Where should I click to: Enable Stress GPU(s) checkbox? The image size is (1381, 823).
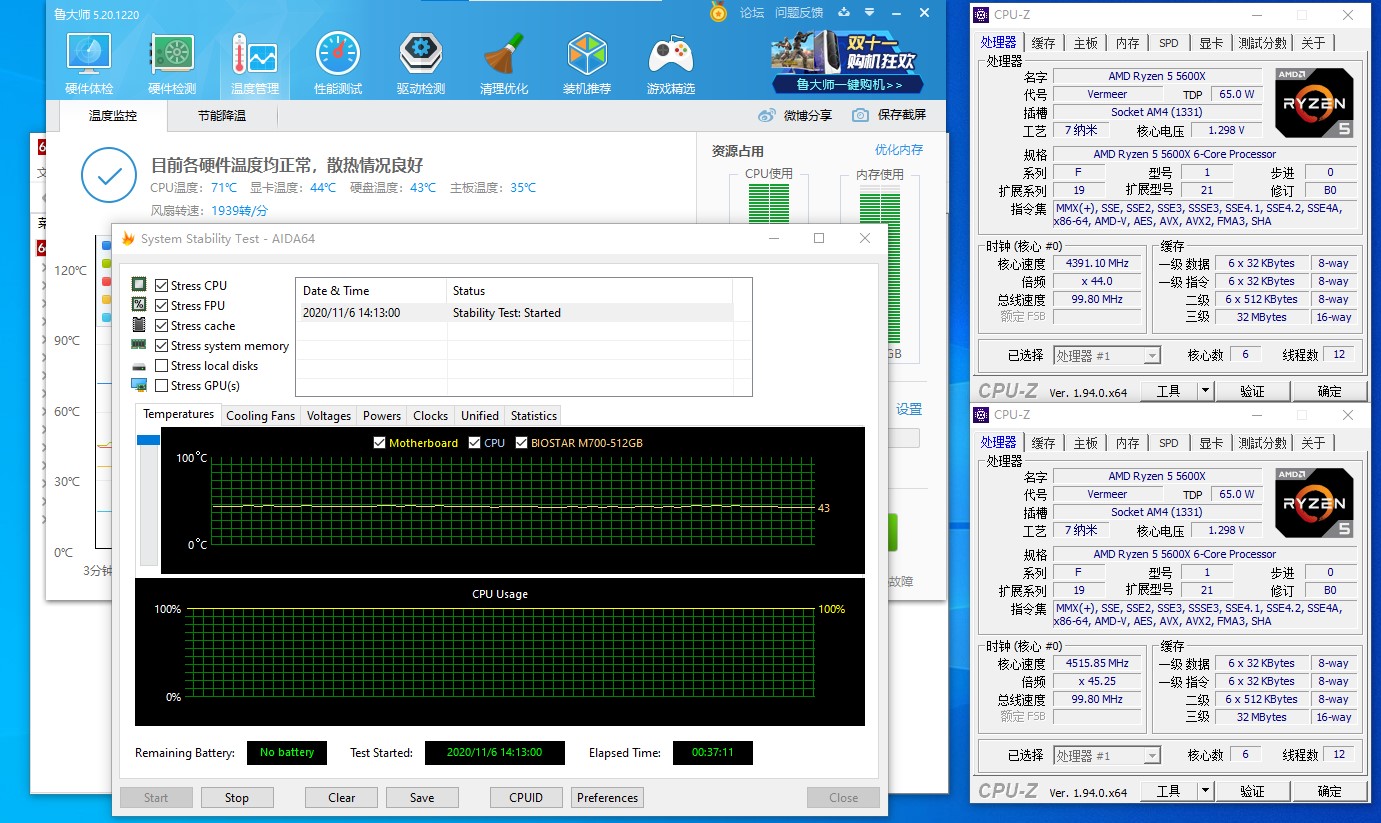(162, 385)
